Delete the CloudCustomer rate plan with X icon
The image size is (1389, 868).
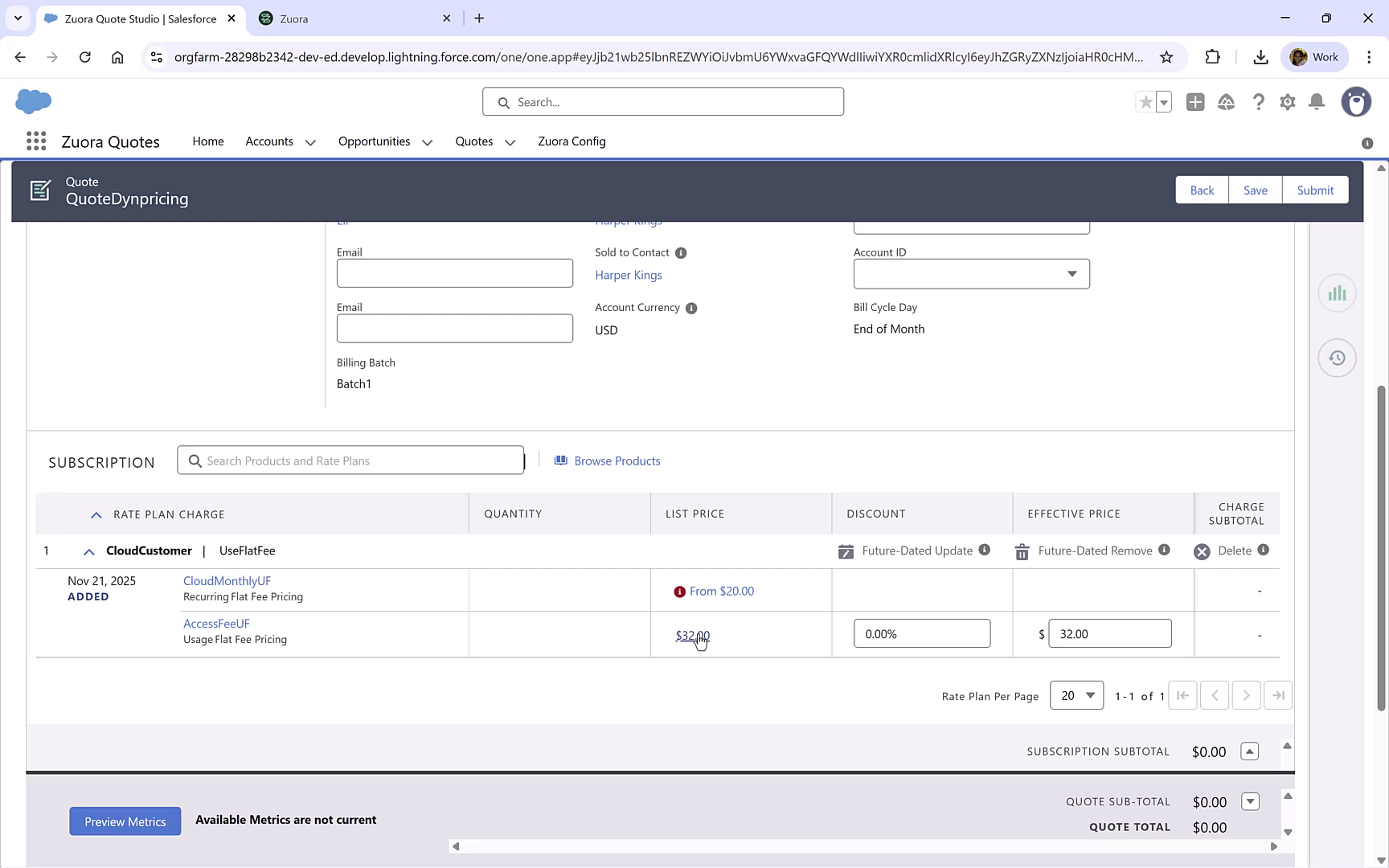click(1202, 551)
